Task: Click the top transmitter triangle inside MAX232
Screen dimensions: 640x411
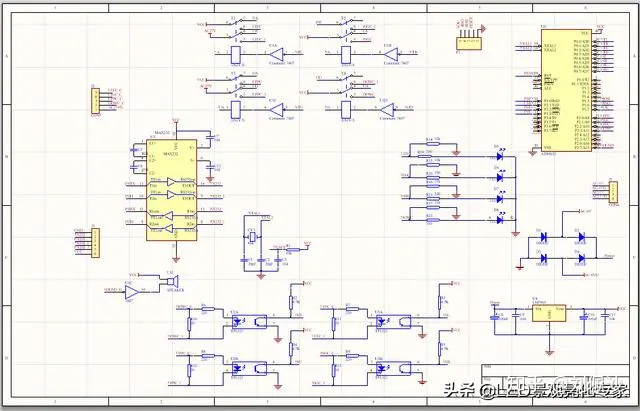Action: coord(171,181)
